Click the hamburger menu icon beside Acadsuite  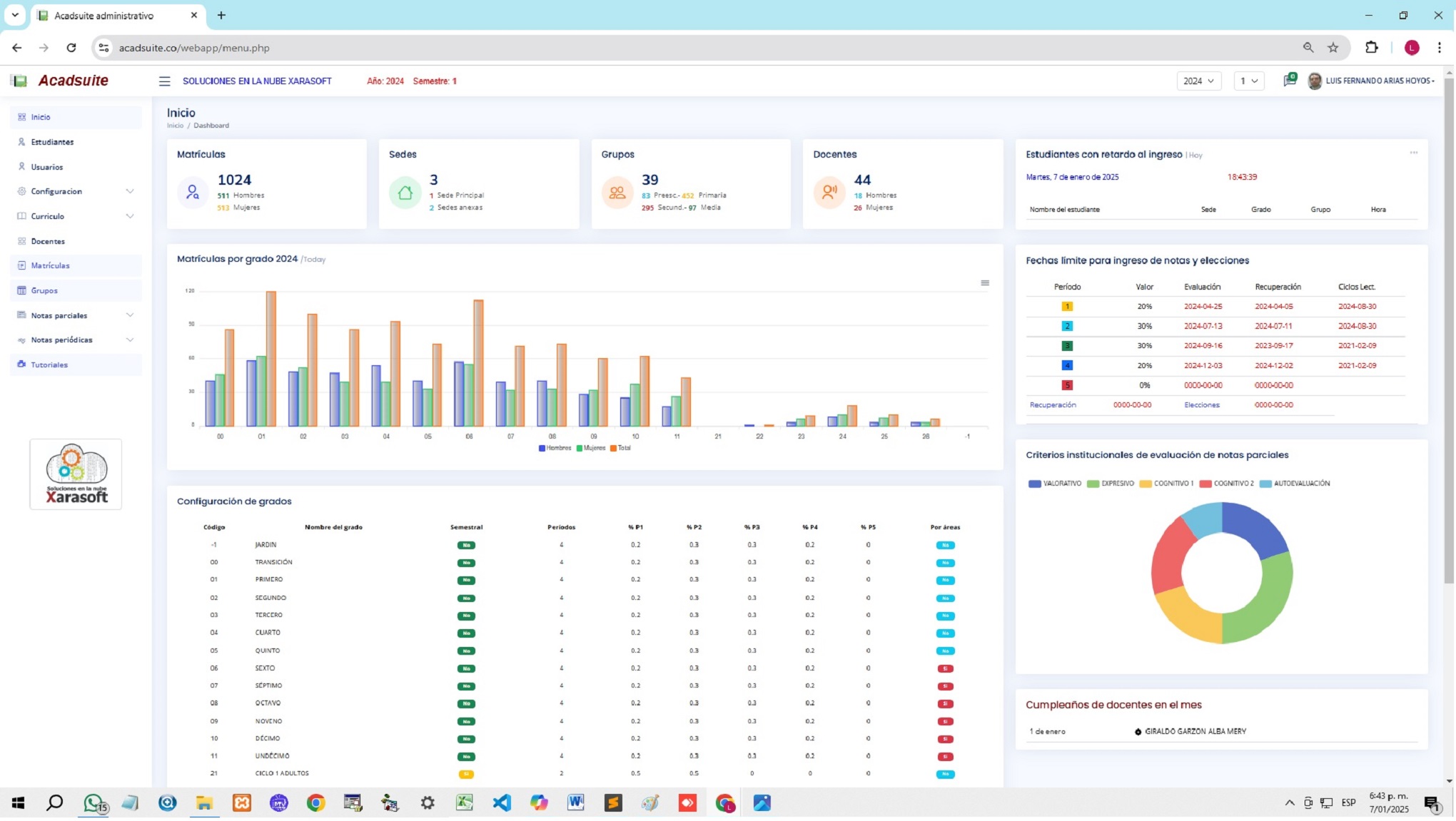point(164,81)
